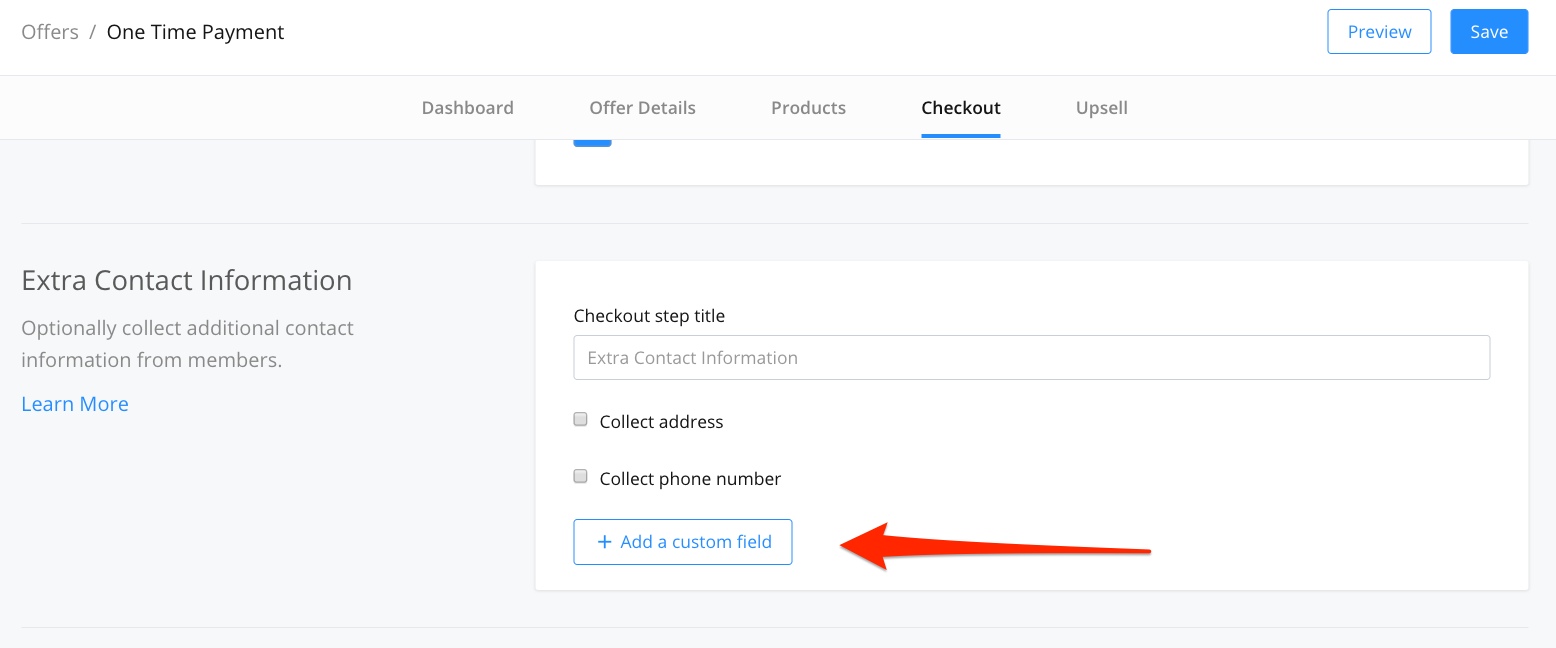Screen dimensions: 1556x648
Task: Select the Checkout tab
Action: pyautogui.click(x=961, y=108)
